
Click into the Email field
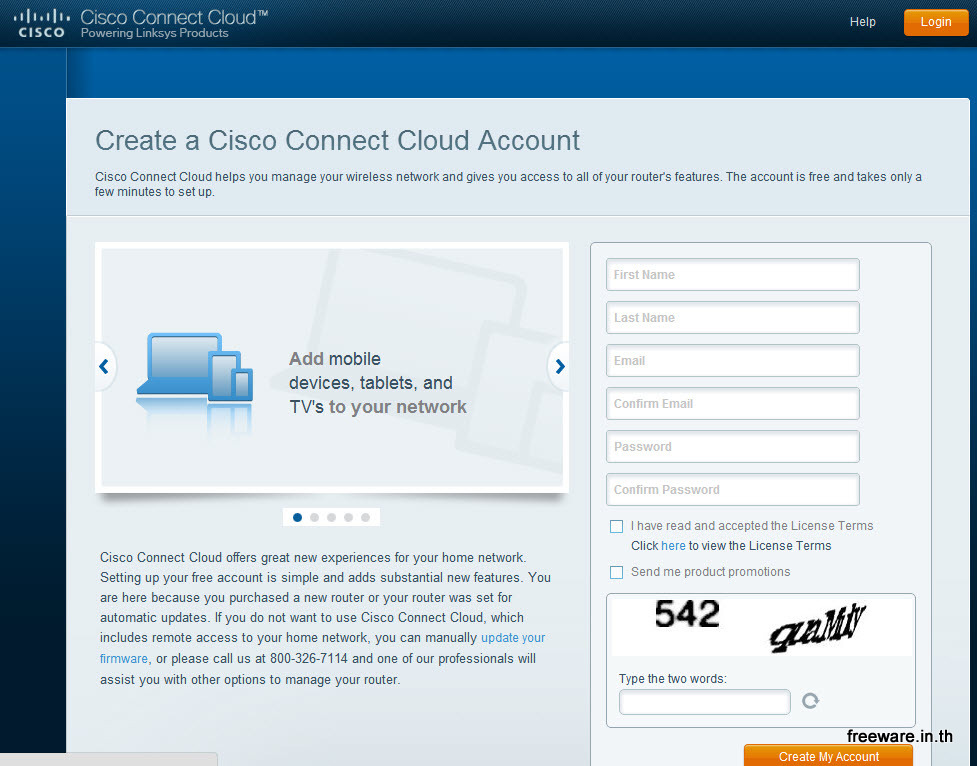733,361
